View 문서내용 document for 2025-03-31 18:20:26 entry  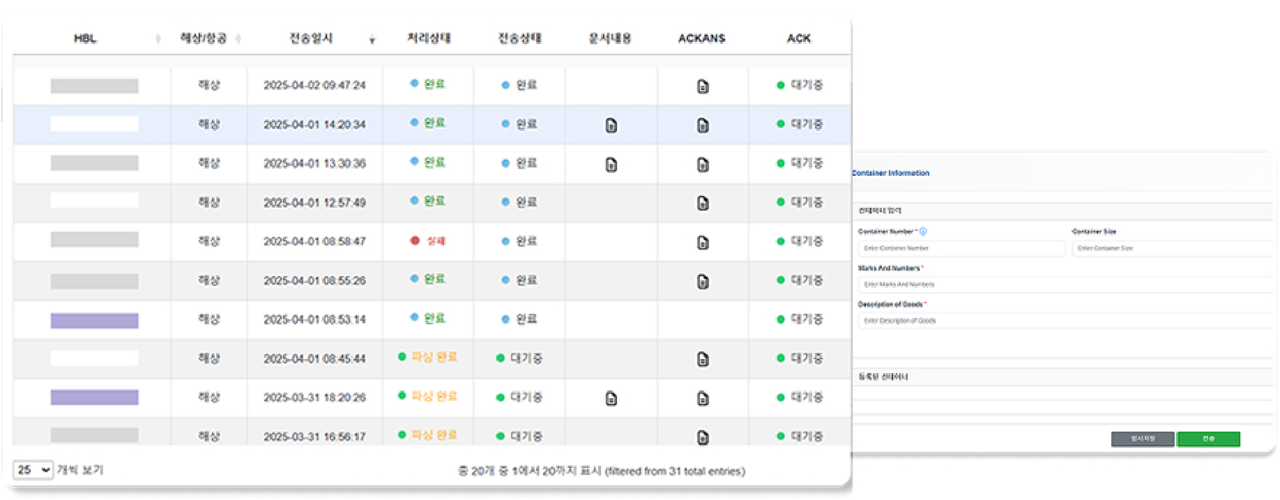[x=611, y=398]
